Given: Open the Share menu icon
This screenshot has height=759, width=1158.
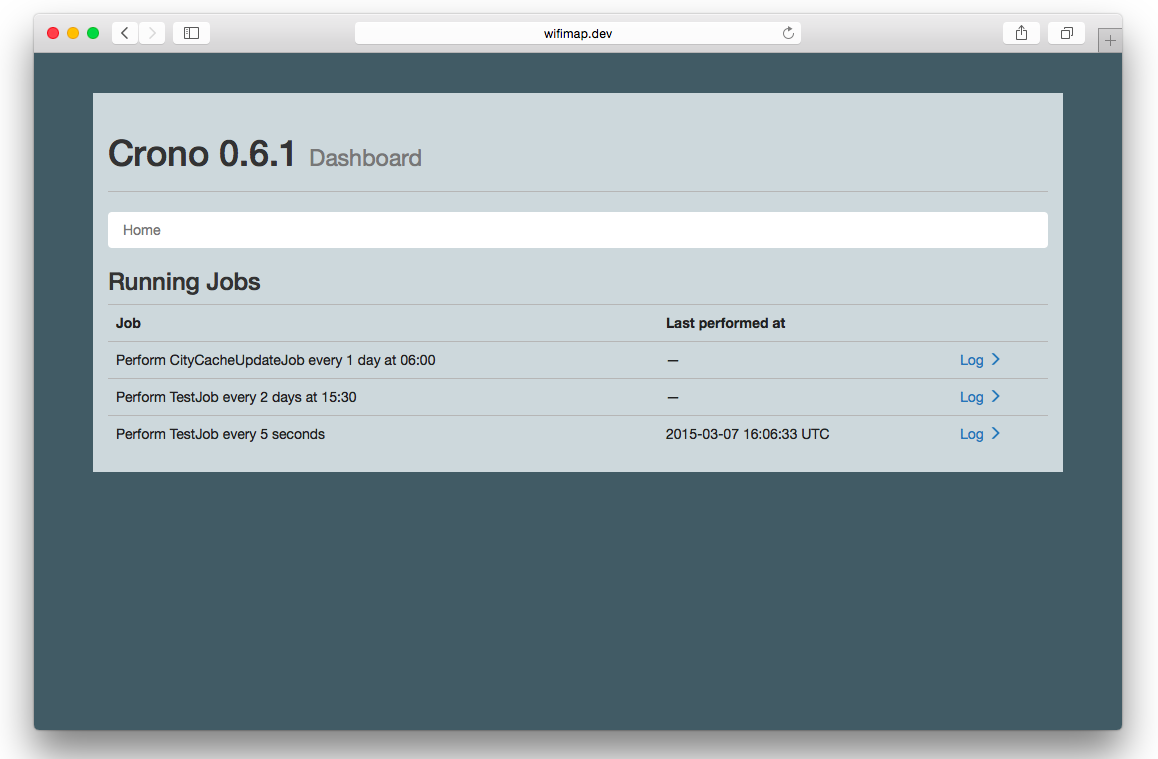Looking at the screenshot, I should (x=1021, y=33).
